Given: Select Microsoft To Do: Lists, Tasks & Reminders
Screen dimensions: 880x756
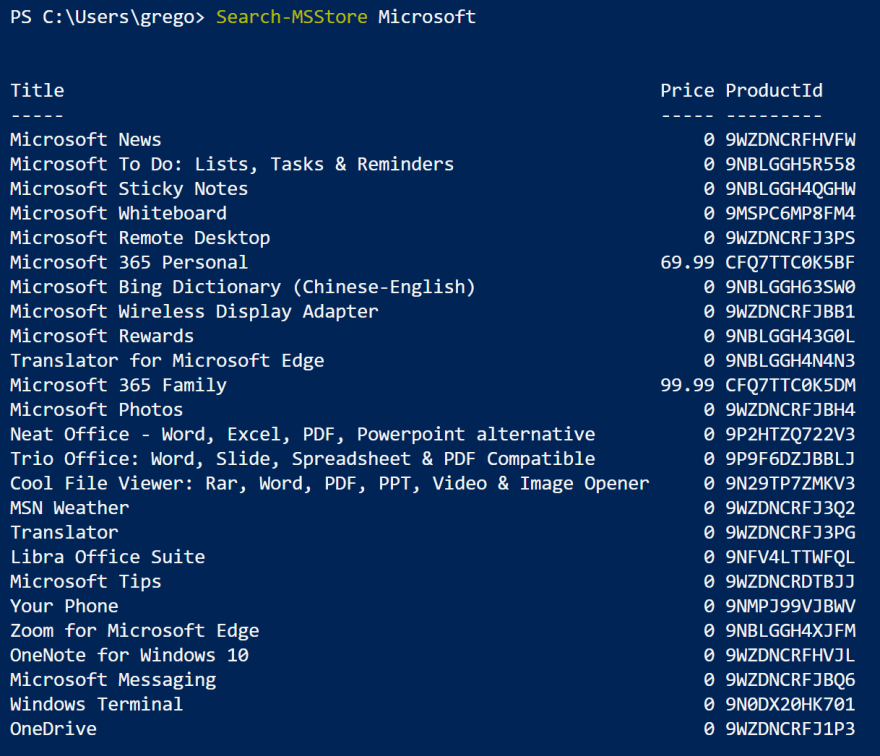Looking at the screenshot, I should tap(232, 164).
